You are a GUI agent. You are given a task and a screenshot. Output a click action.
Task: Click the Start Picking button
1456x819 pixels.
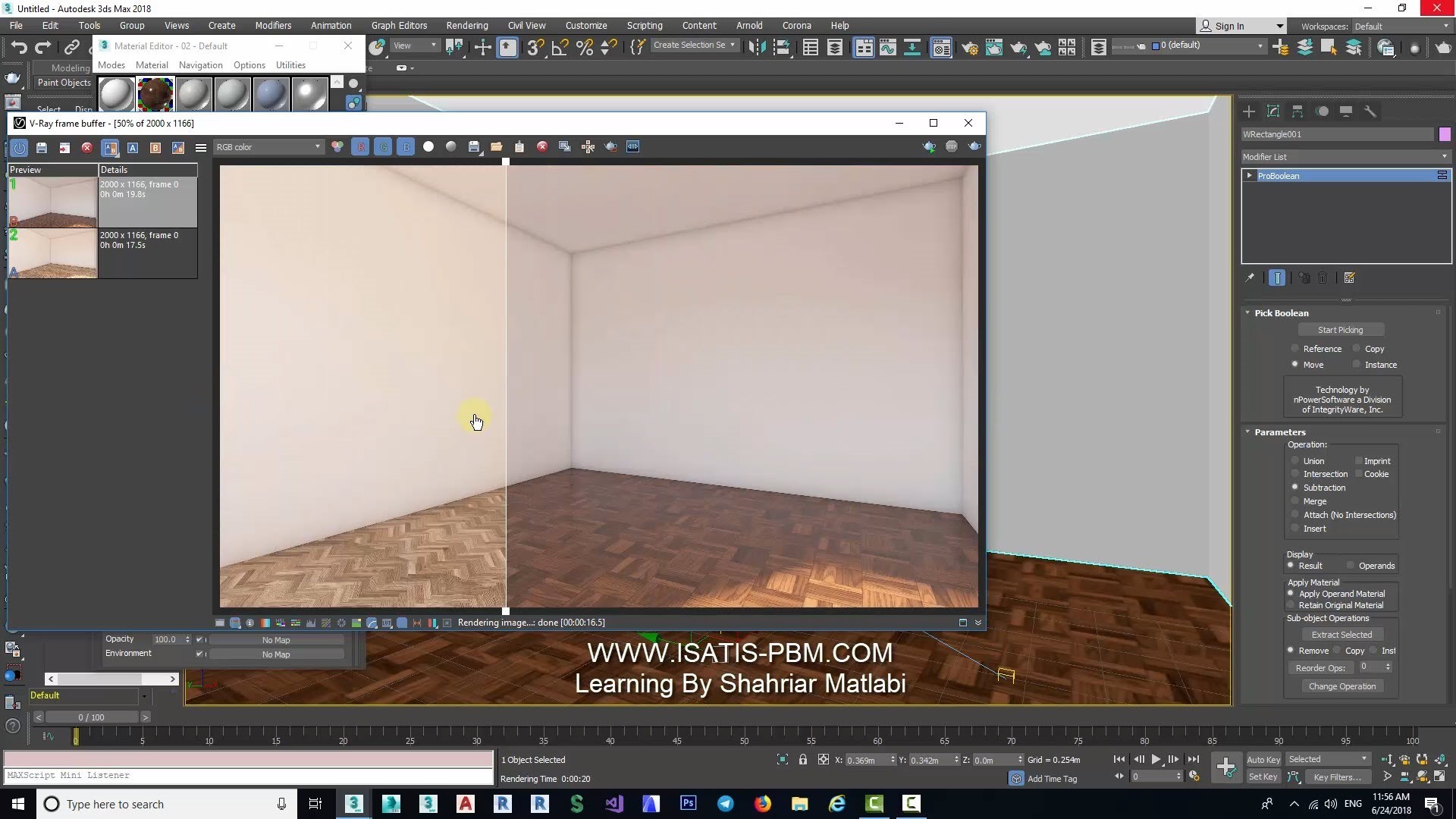tap(1340, 330)
